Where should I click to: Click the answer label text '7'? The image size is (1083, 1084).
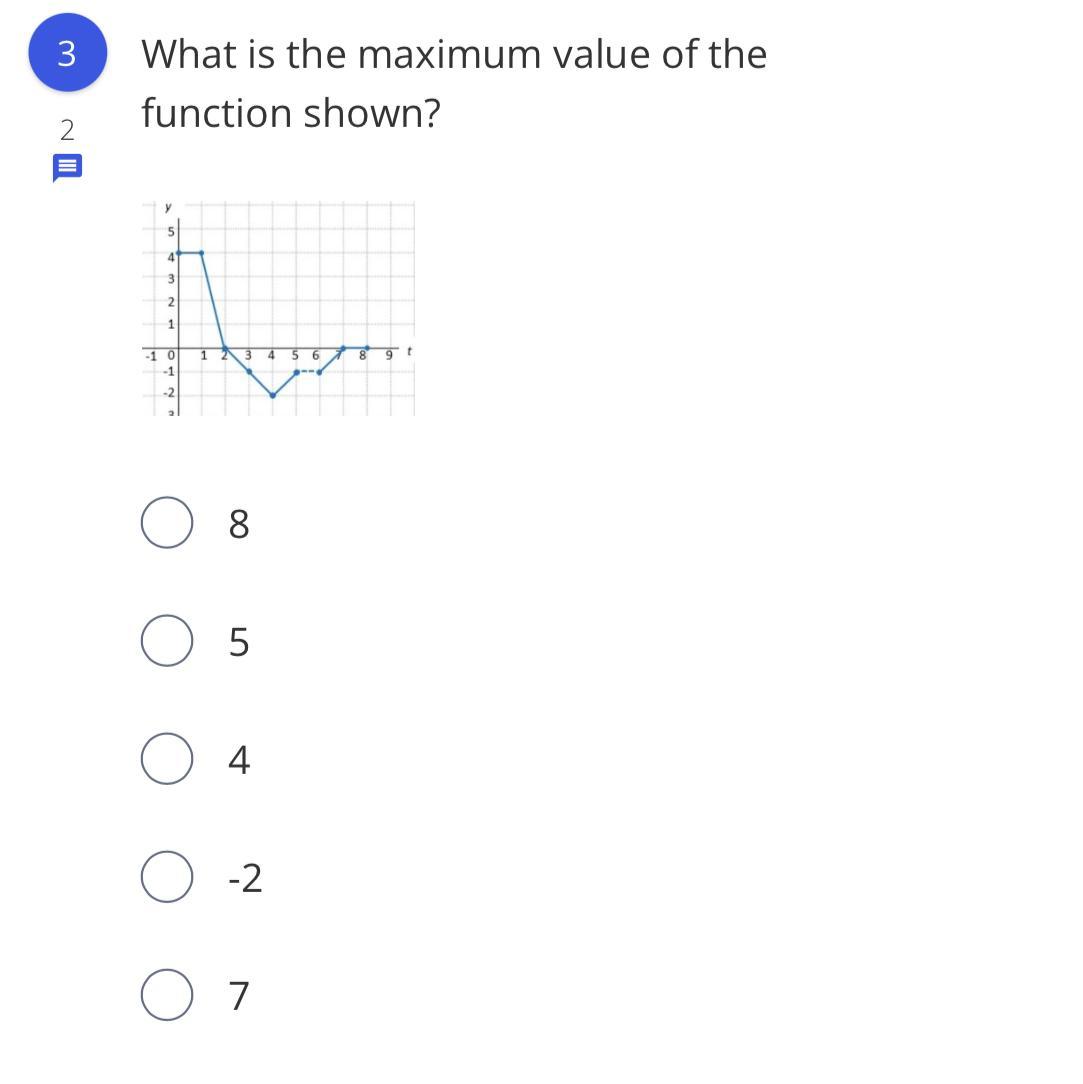pyautogui.click(x=239, y=996)
